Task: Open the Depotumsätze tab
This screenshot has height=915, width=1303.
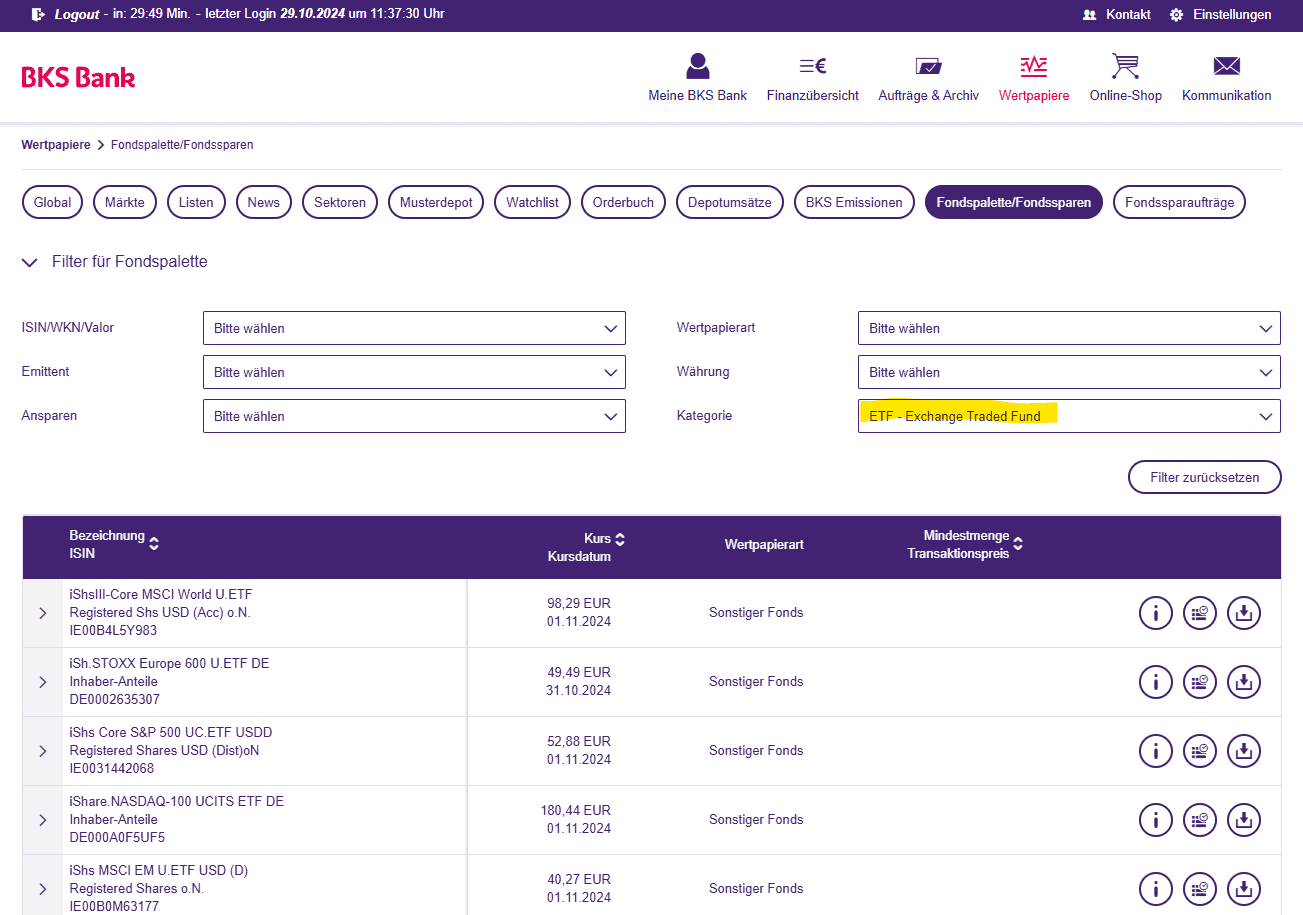Action: pos(730,202)
